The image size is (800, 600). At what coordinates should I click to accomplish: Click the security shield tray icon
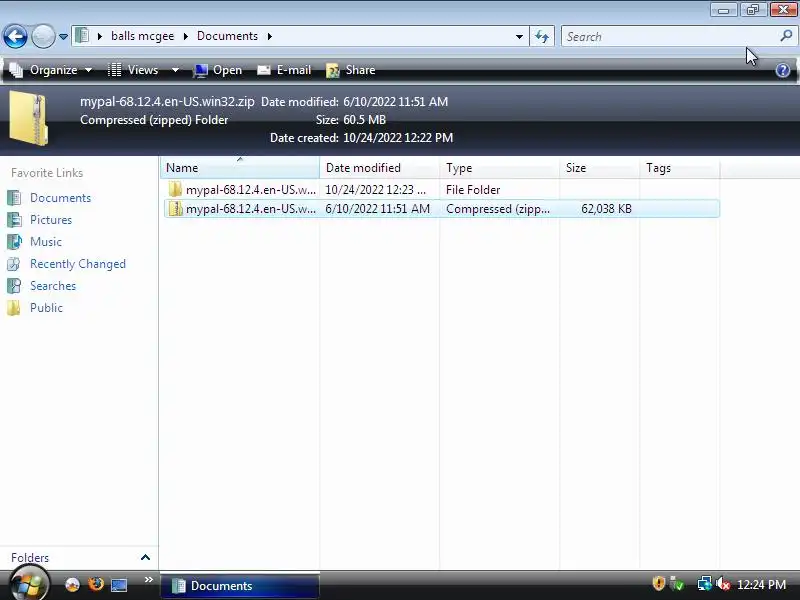tap(659, 583)
